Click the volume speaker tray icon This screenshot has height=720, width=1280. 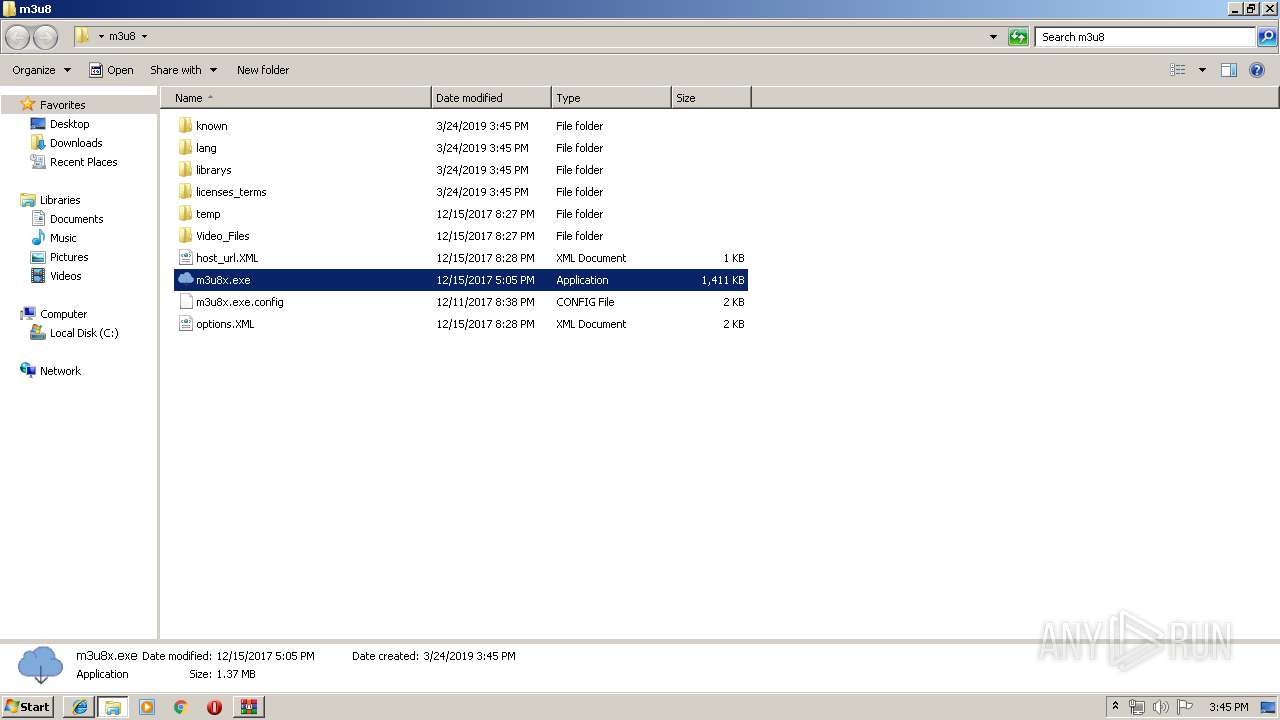pos(1160,707)
